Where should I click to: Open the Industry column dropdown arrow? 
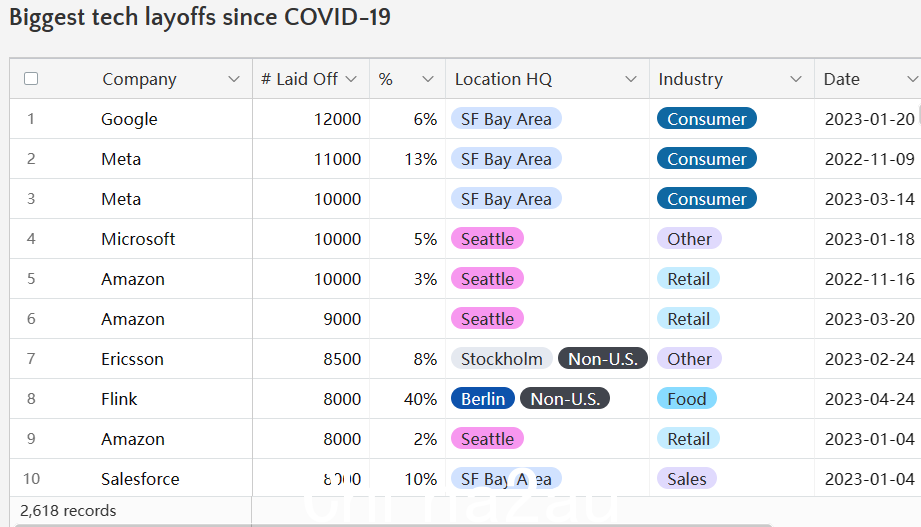[x=796, y=79]
